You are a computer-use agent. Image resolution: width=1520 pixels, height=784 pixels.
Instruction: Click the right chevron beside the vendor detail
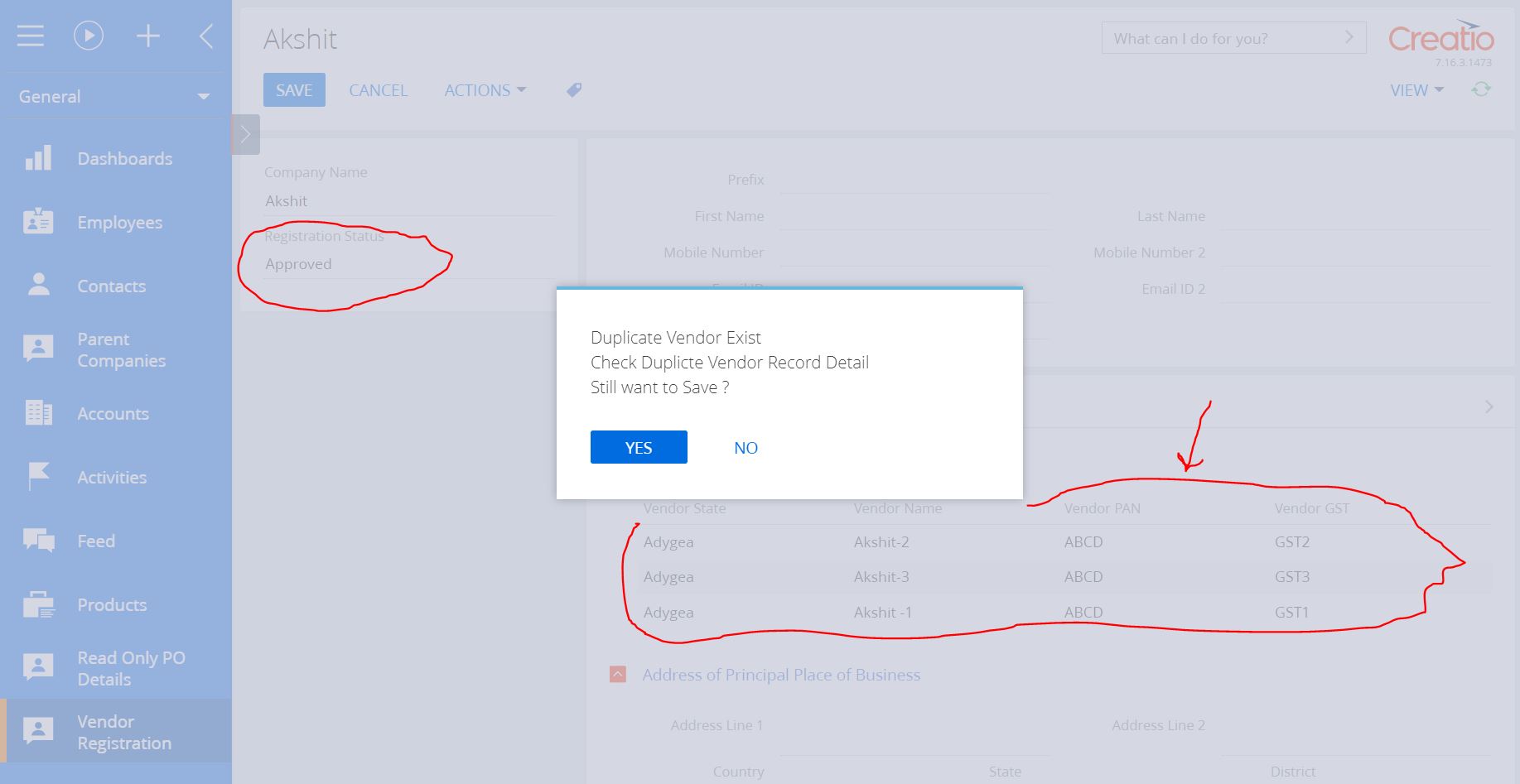click(1489, 406)
